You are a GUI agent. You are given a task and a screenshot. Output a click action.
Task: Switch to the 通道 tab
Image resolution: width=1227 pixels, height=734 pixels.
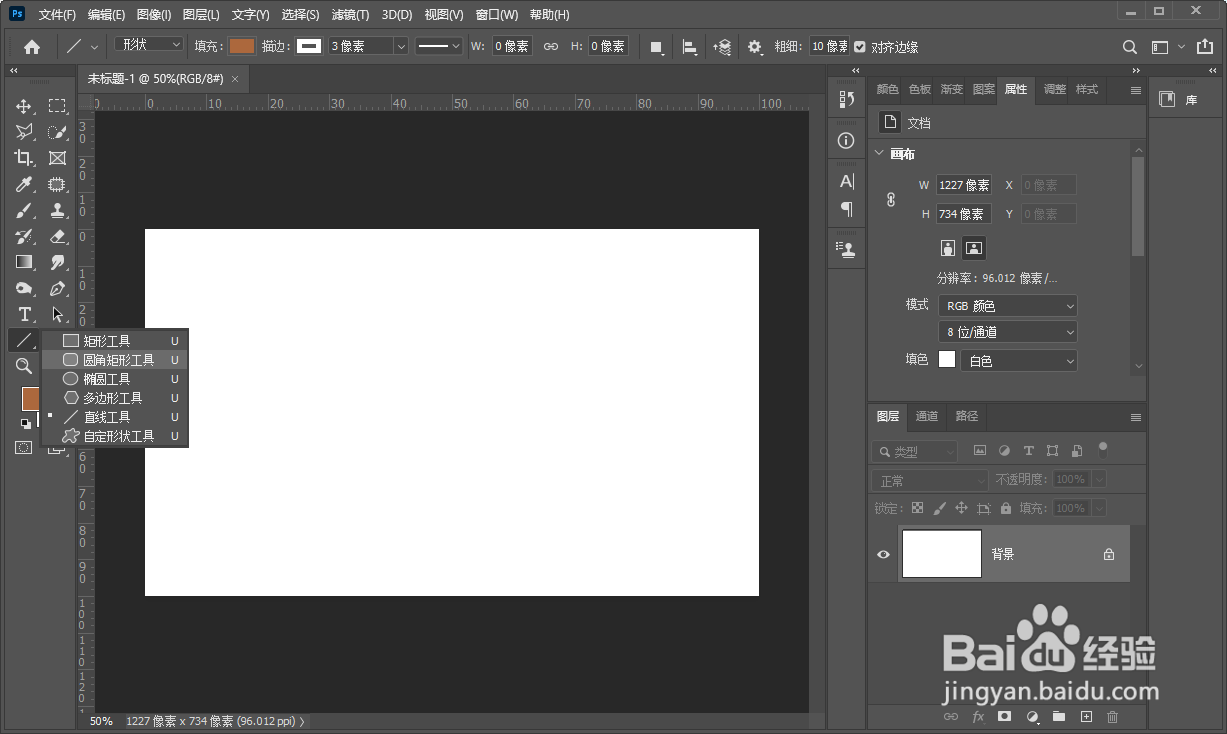click(x=927, y=416)
